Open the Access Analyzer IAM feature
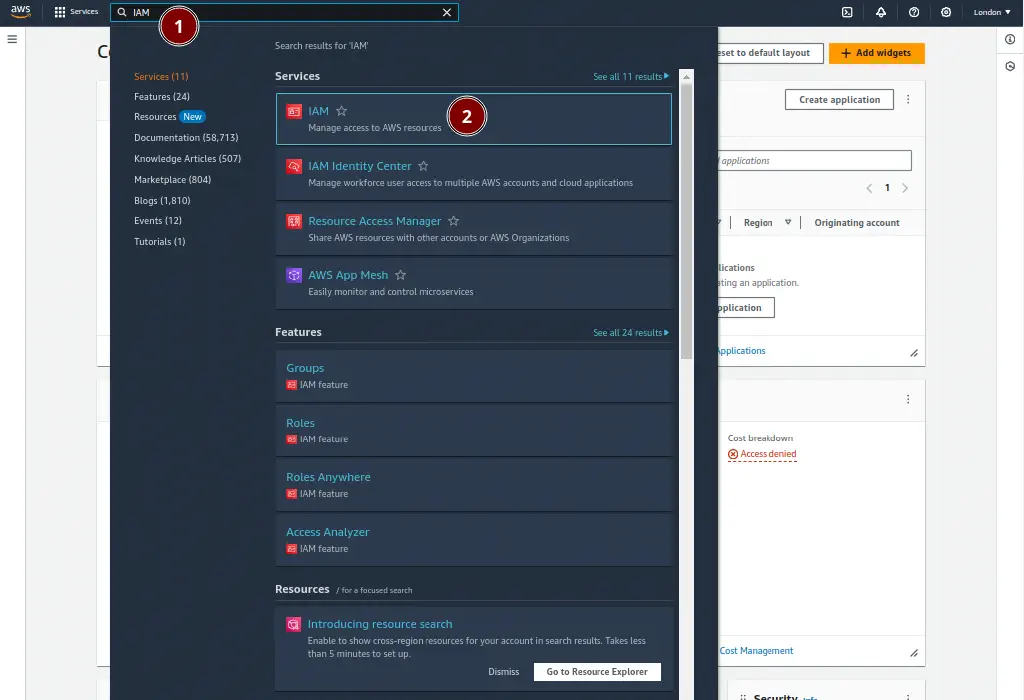 click(473, 540)
